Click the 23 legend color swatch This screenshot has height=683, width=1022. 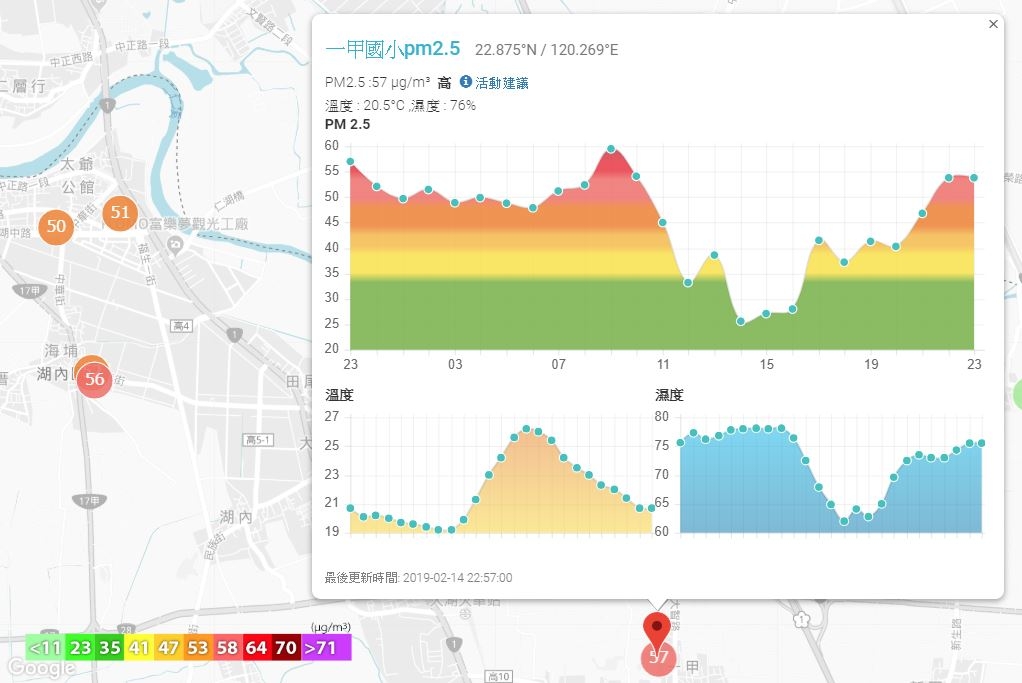pyautogui.click(x=80, y=648)
